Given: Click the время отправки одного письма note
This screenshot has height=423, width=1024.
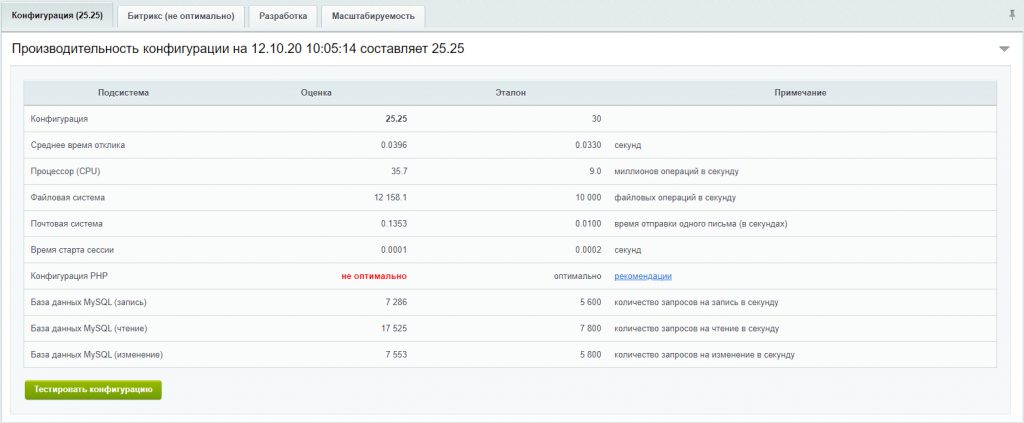Looking at the screenshot, I should coord(701,223).
